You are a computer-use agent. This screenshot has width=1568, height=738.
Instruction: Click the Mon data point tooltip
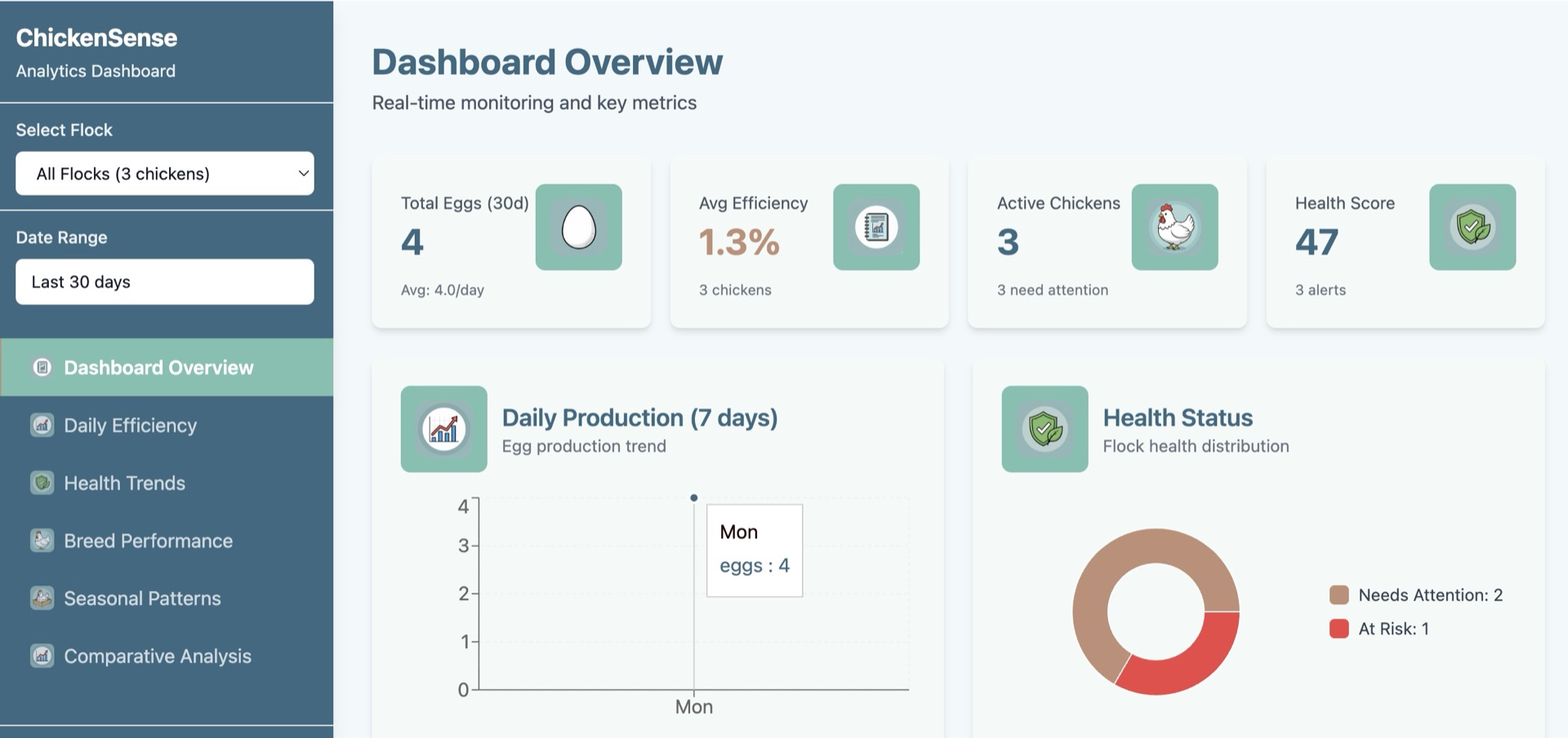(753, 549)
